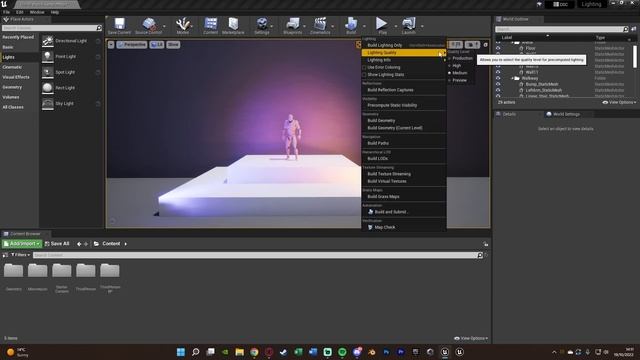Image resolution: width=640 pixels, height=360 pixels.
Task: Open World Outliner View Options dropdown
Action: [x=619, y=102]
